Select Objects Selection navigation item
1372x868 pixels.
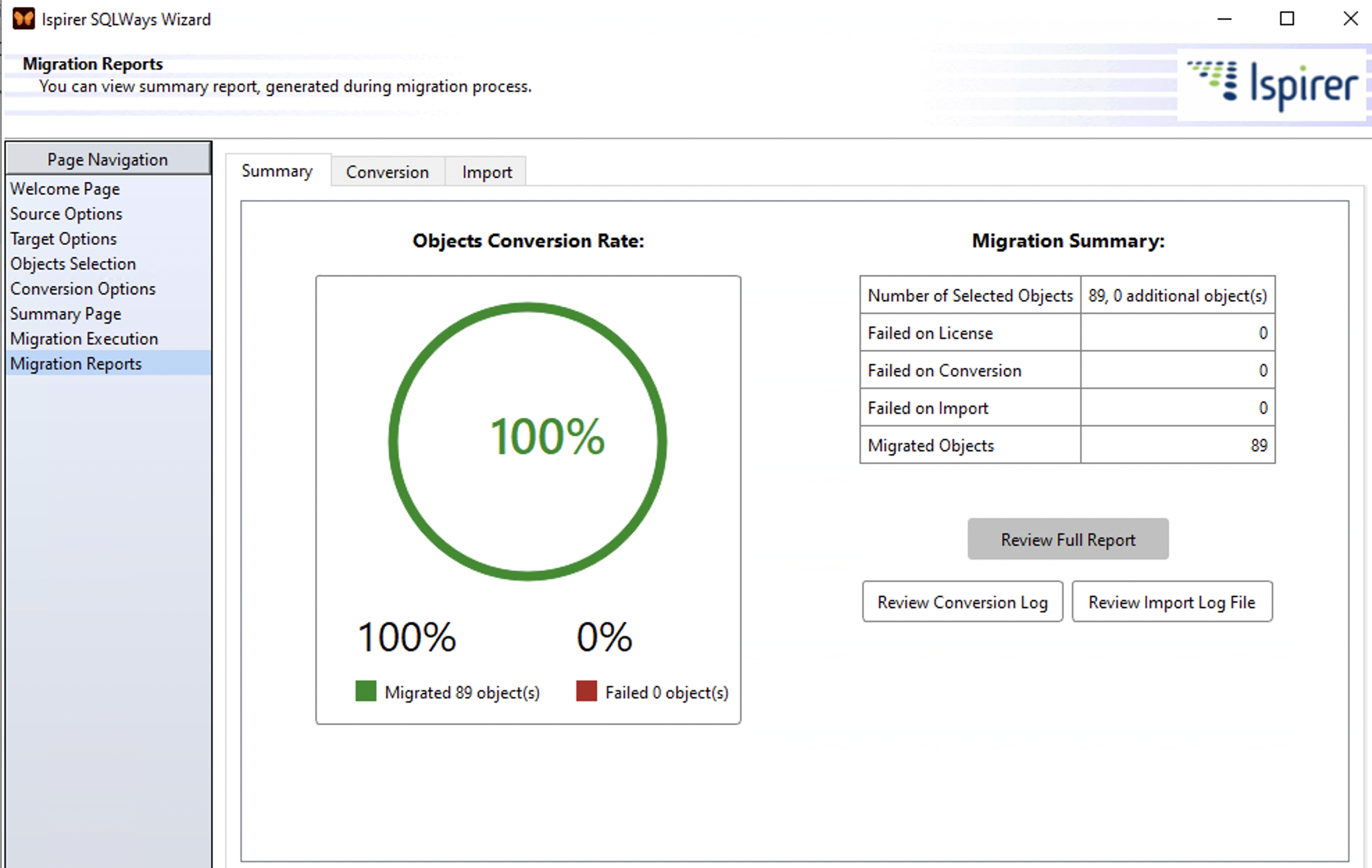(x=73, y=264)
